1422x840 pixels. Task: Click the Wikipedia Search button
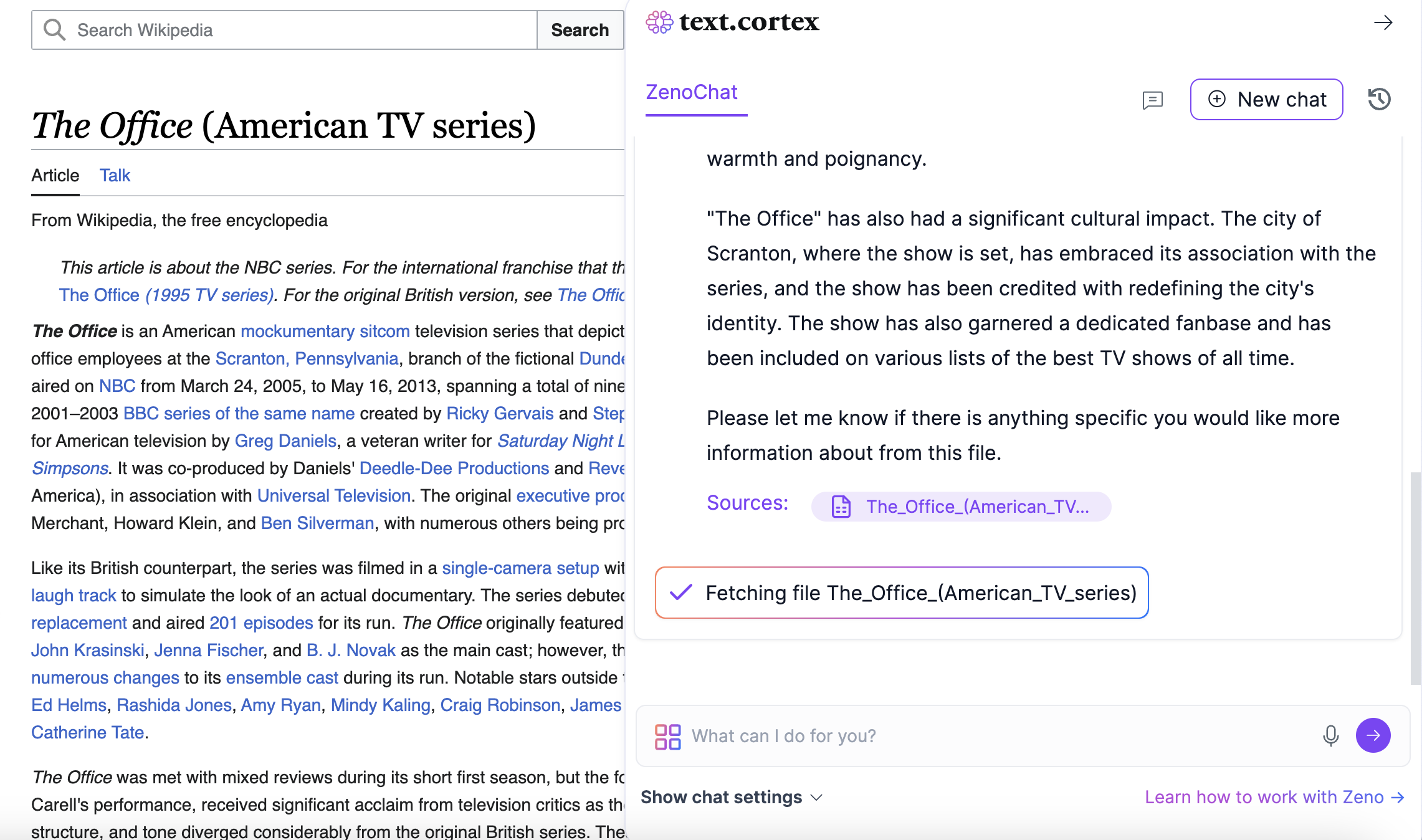point(580,30)
